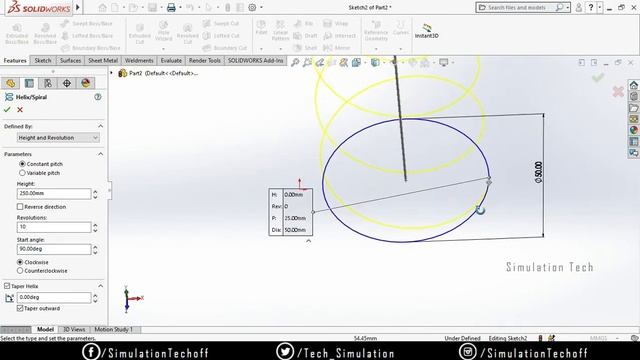Open the SOLIDWORKS Add-Ins tab
Viewport: 640px width, 360px height.
coord(256,60)
